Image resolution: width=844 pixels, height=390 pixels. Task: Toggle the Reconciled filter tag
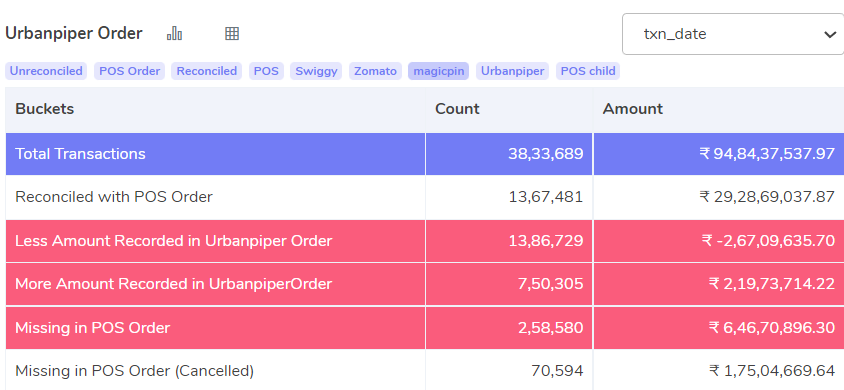207,71
